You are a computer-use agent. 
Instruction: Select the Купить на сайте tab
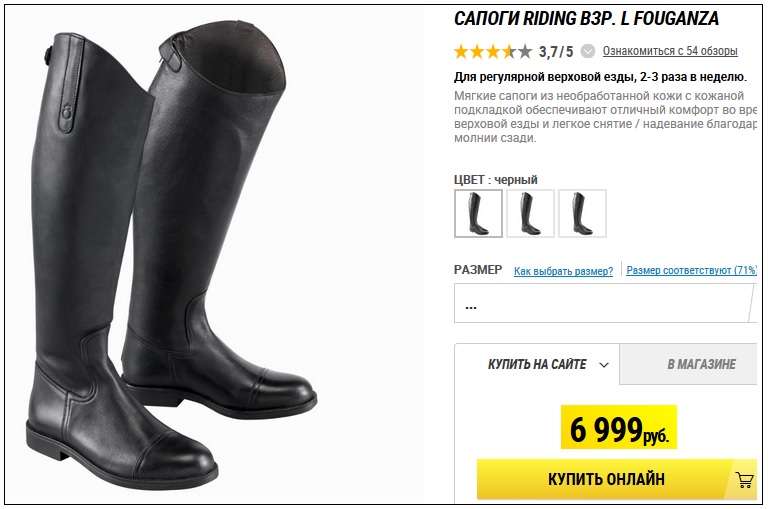pos(537,364)
